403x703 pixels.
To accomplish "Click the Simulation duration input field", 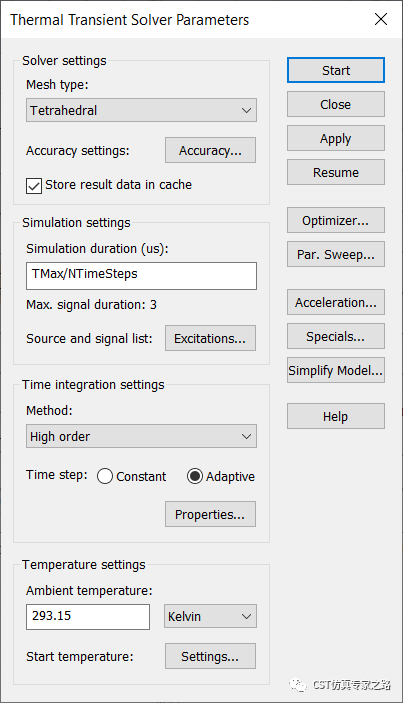I will 141,276.
